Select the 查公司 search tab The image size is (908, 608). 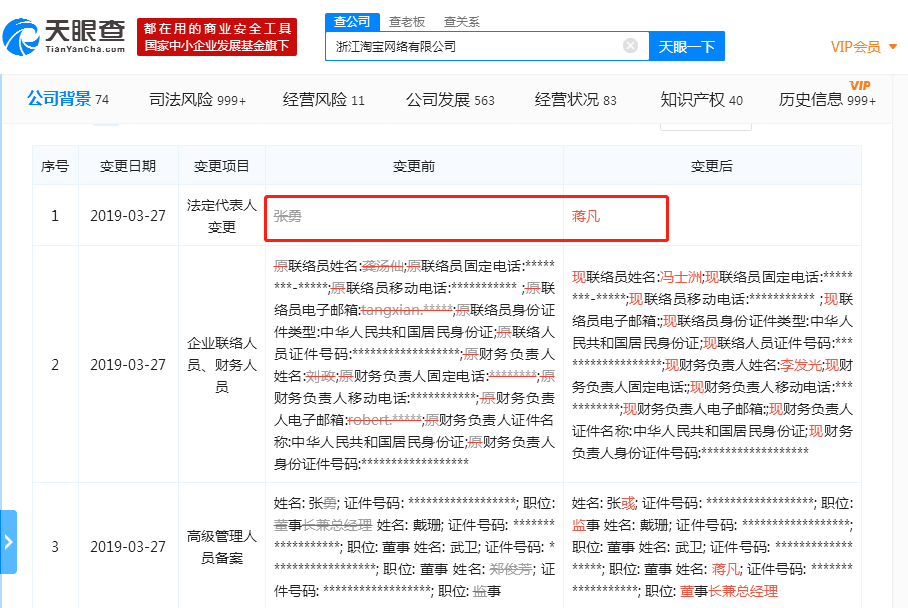(x=349, y=21)
